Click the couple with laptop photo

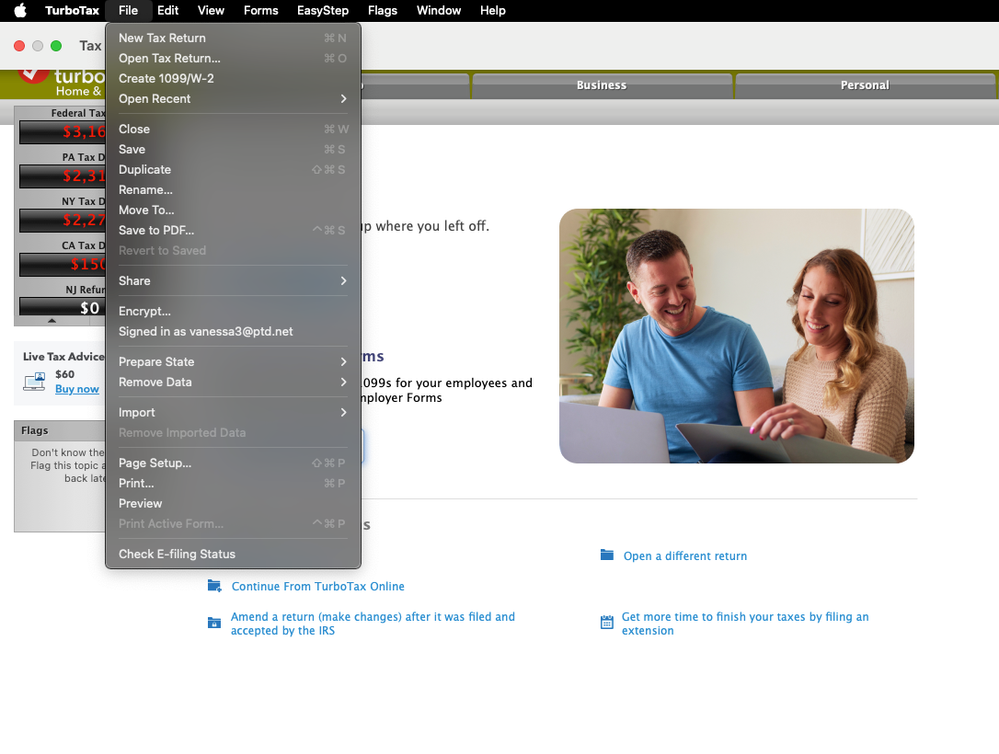737,336
